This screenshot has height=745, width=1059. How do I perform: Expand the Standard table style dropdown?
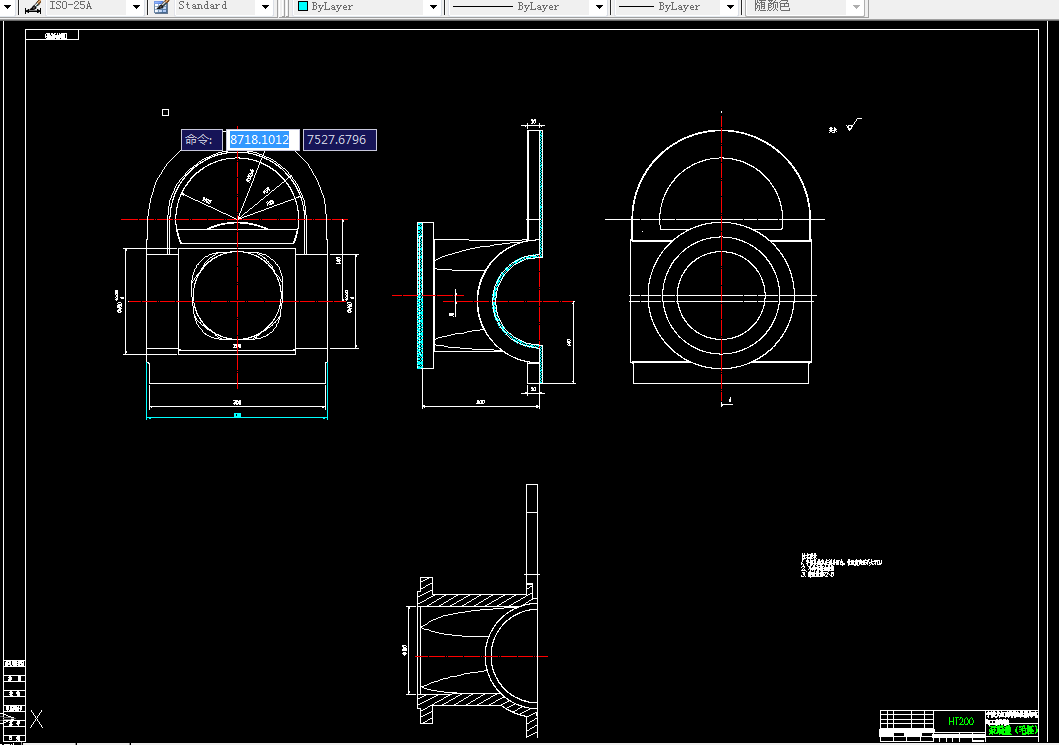point(265,7)
